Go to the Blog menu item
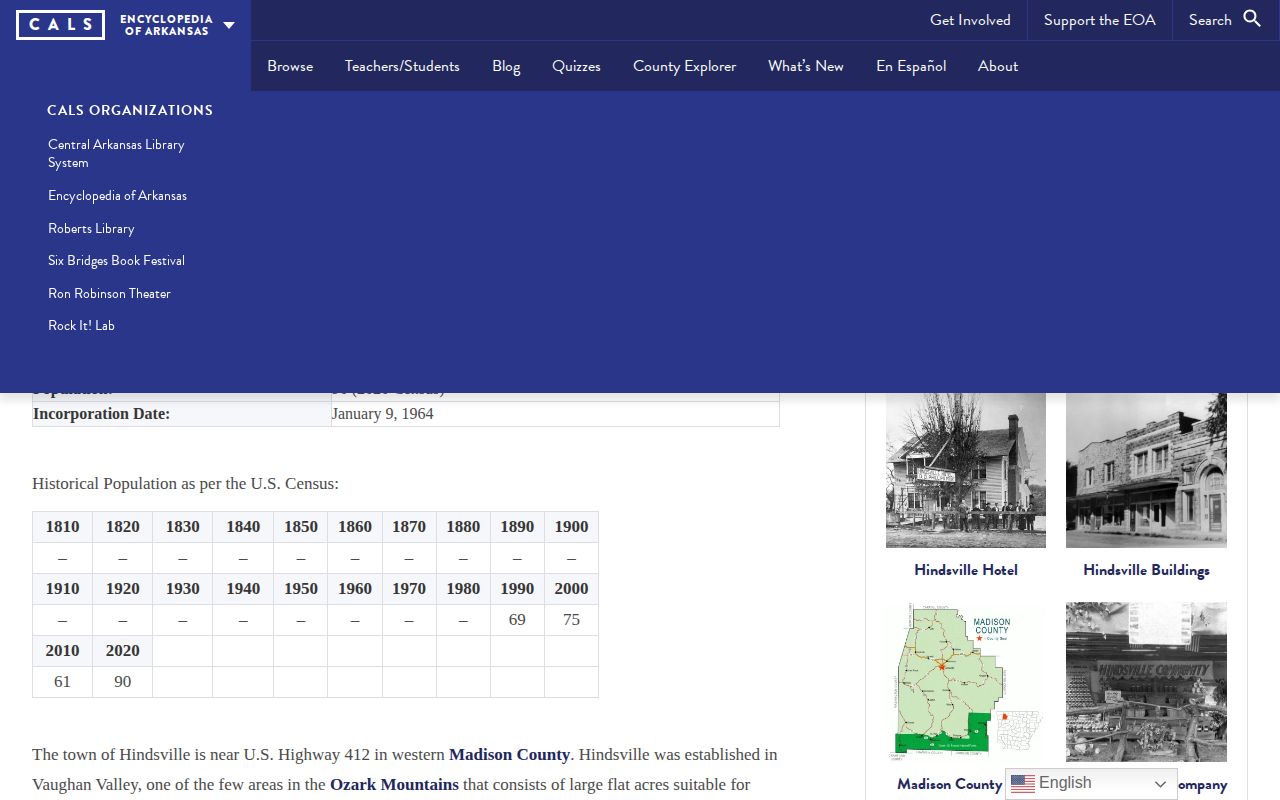This screenshot has width=1280, height=800. point(506,66)
